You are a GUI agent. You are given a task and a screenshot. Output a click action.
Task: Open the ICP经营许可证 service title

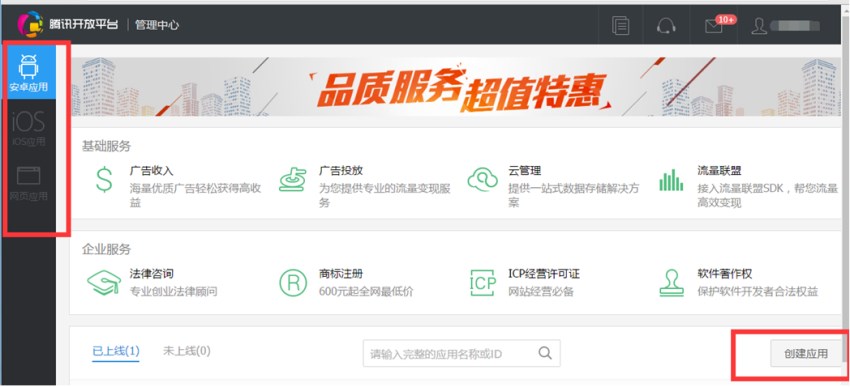(544, 274)
